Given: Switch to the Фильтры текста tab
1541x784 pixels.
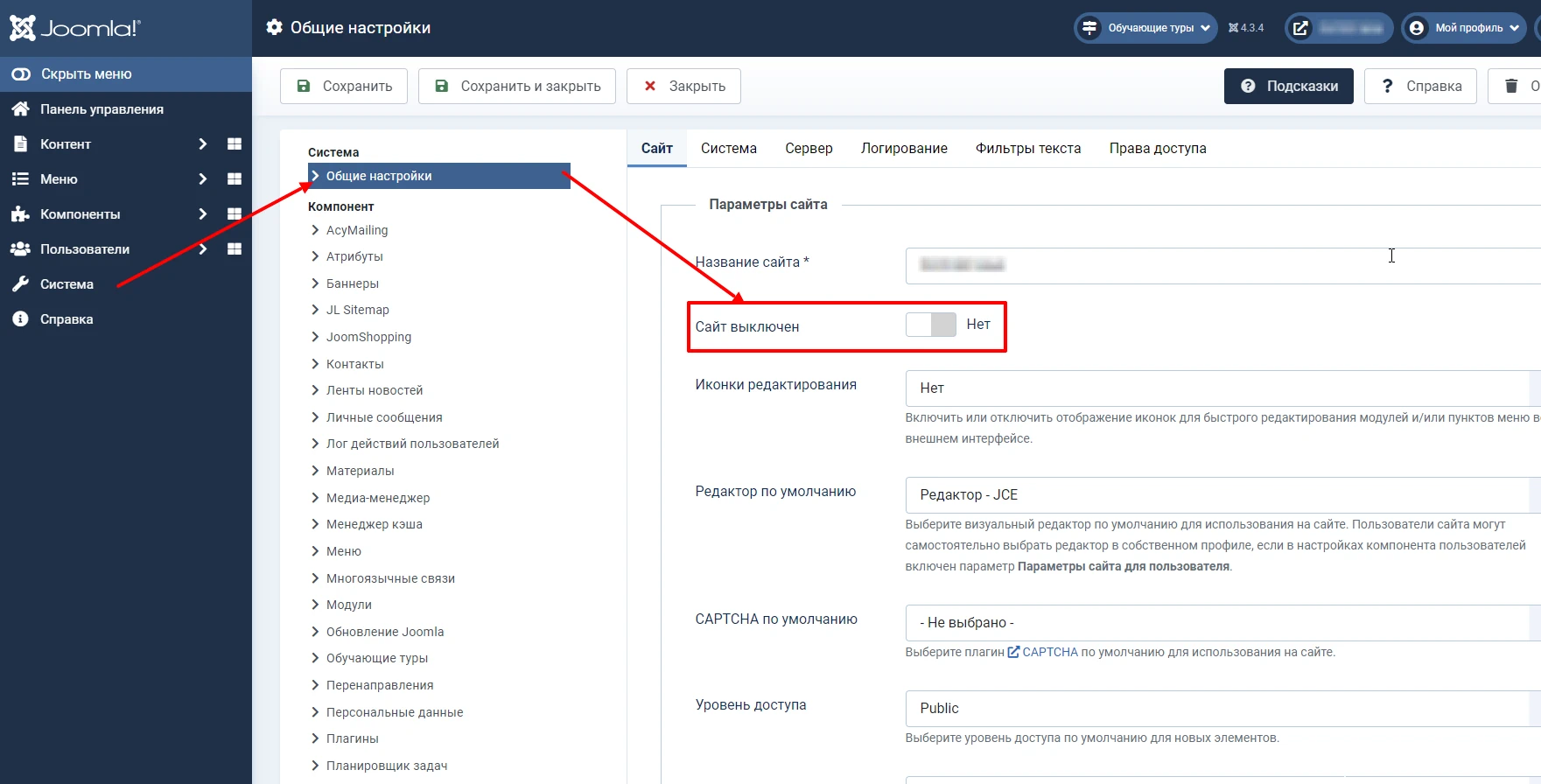Looking at the screenshot, I should [x=1028, y=149].
